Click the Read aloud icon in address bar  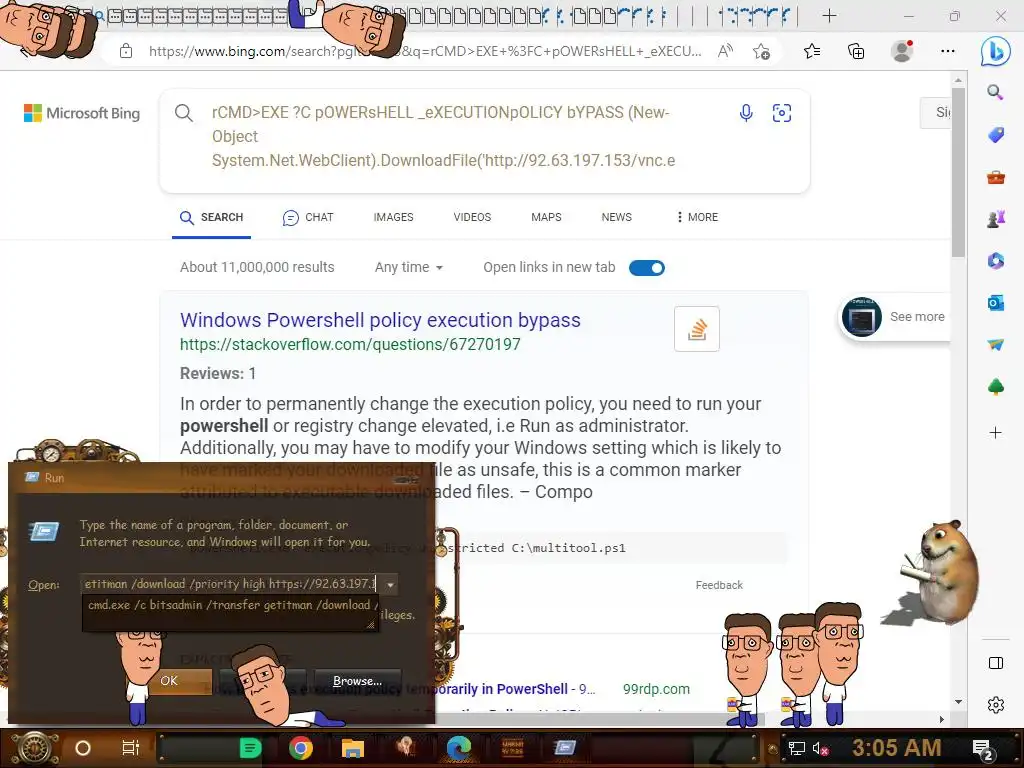725,51
